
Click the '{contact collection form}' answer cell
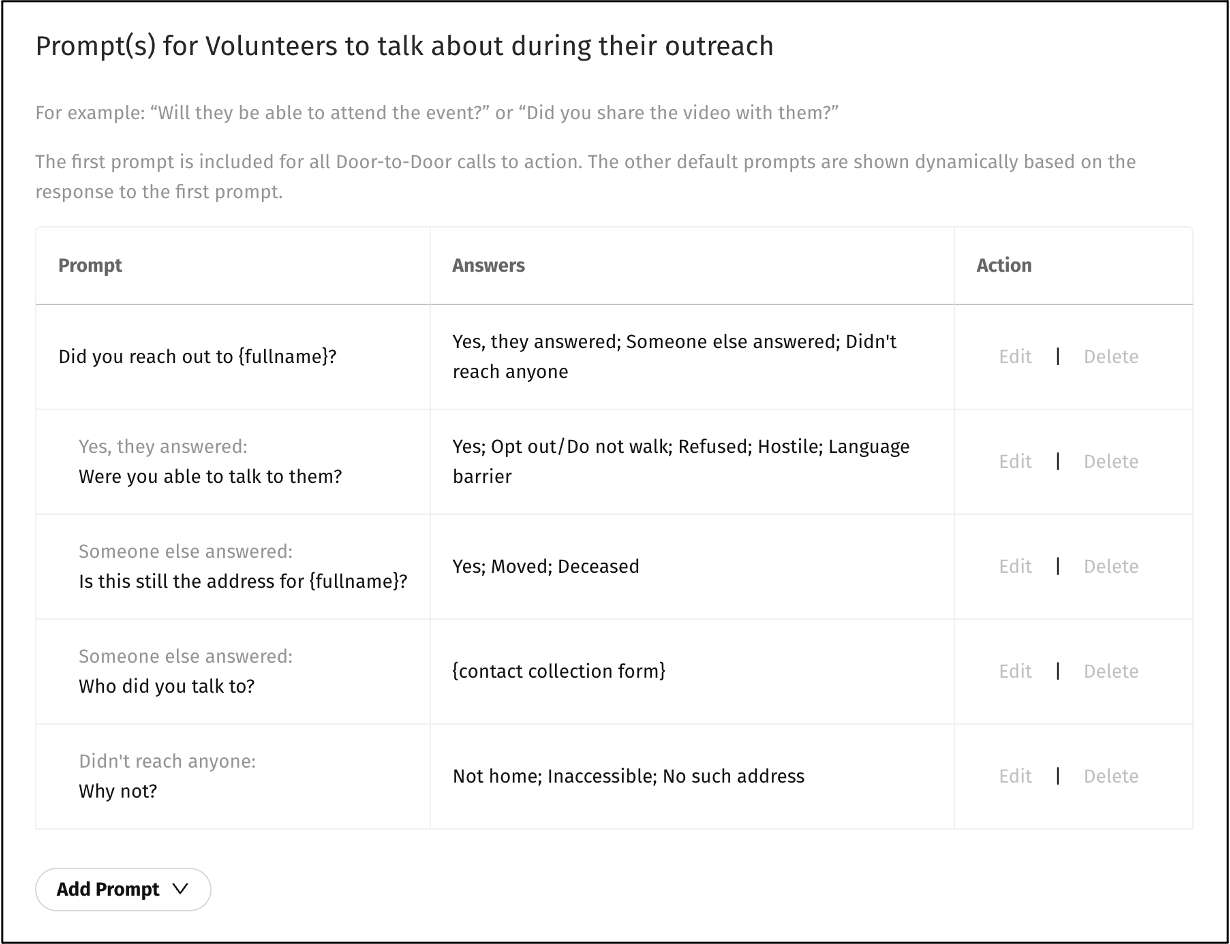(558, 672)
